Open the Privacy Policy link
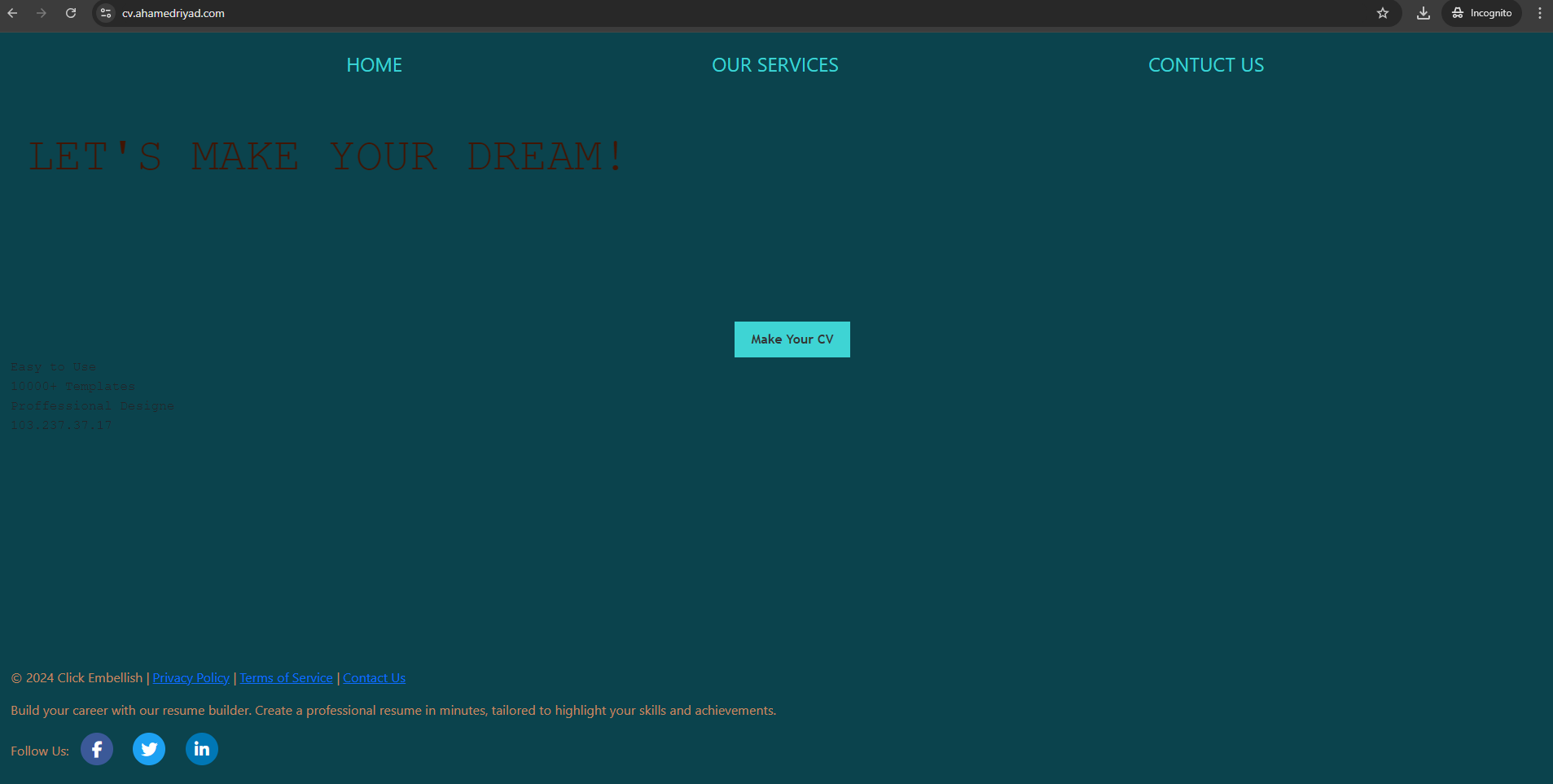 click(x=191, y=678)
